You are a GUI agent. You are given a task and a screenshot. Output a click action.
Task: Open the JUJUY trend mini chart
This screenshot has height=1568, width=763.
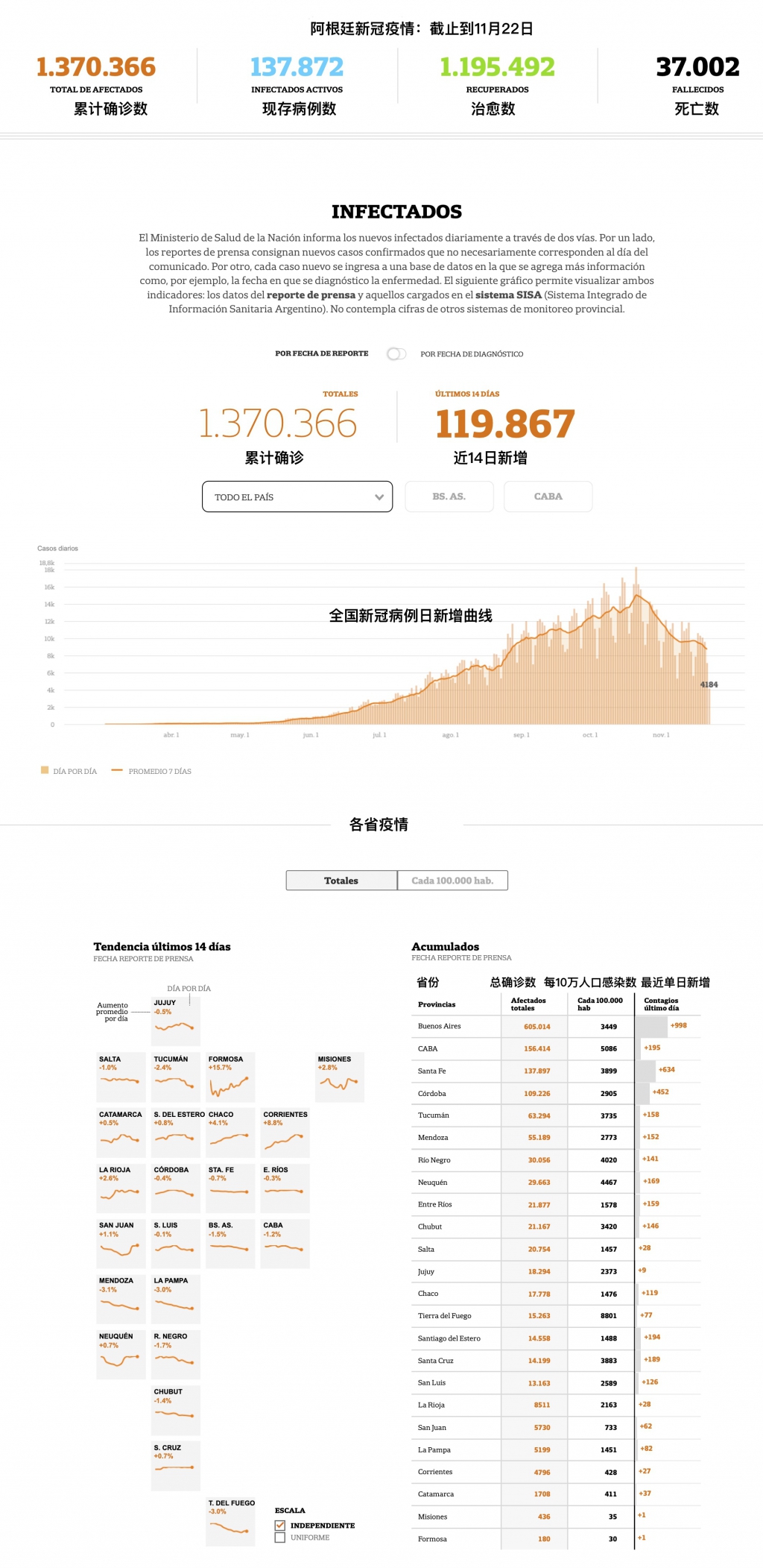(x=175, y=1021)
